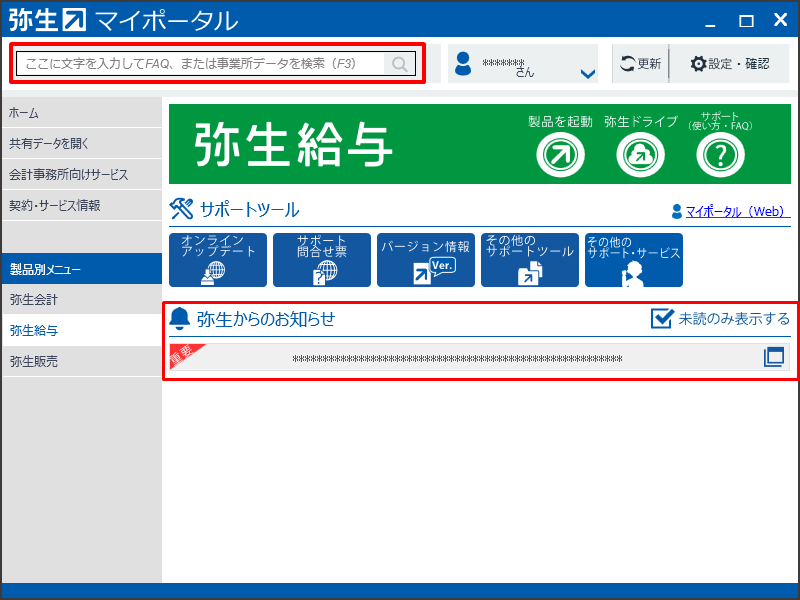Open the サポート FAQ question-mark icon
The image size is (800, 600).
tap(720, 155)
